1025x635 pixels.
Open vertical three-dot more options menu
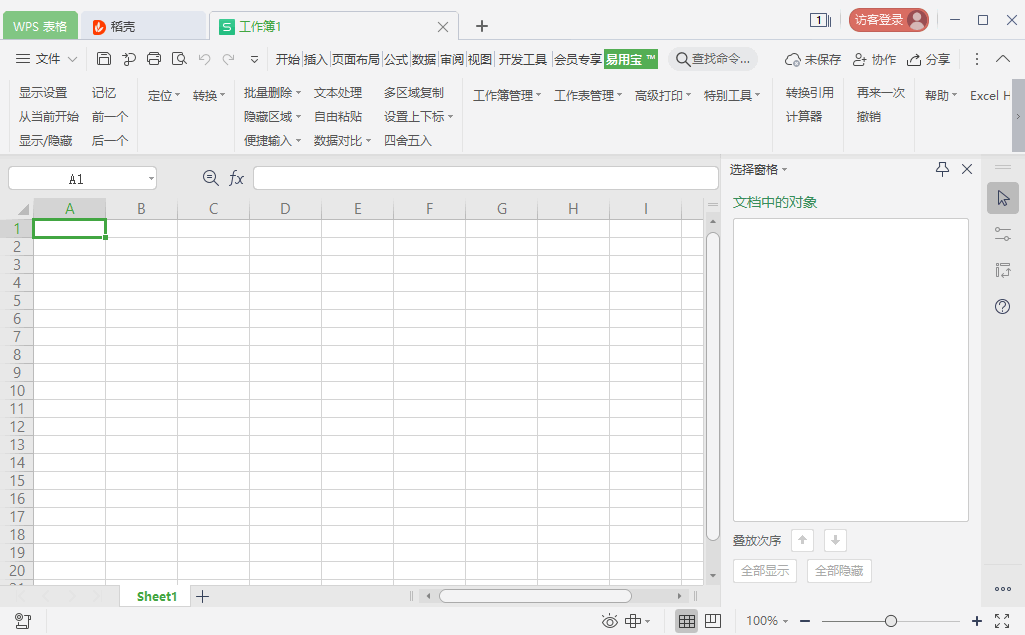[977, 59]
